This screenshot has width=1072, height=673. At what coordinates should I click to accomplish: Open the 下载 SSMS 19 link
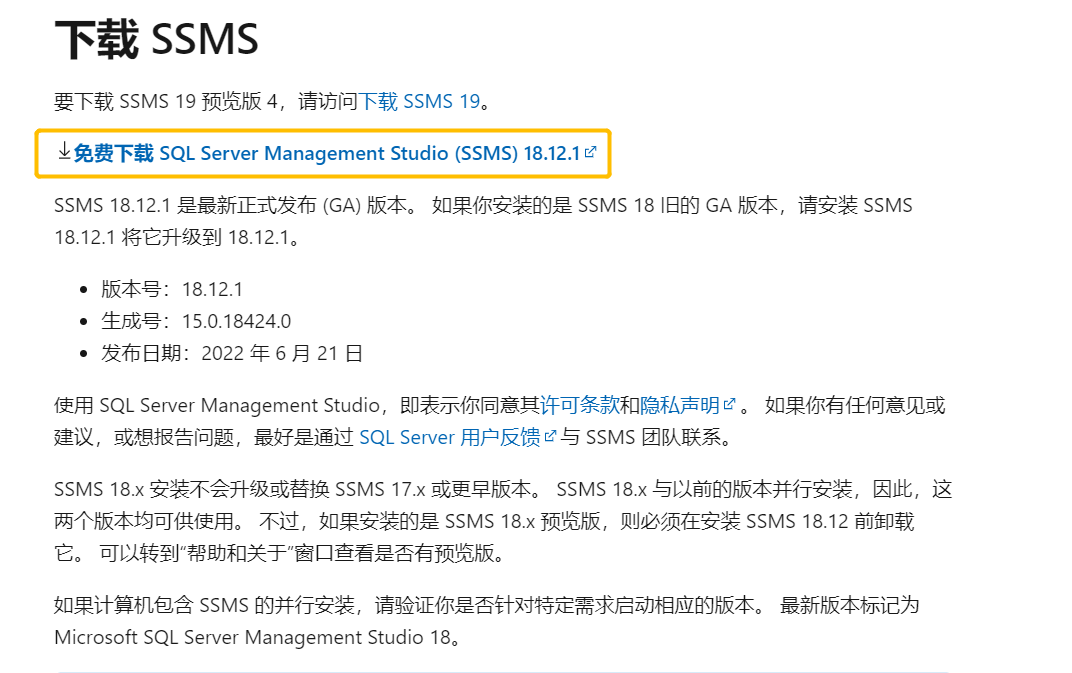click(x=419, y=101)
